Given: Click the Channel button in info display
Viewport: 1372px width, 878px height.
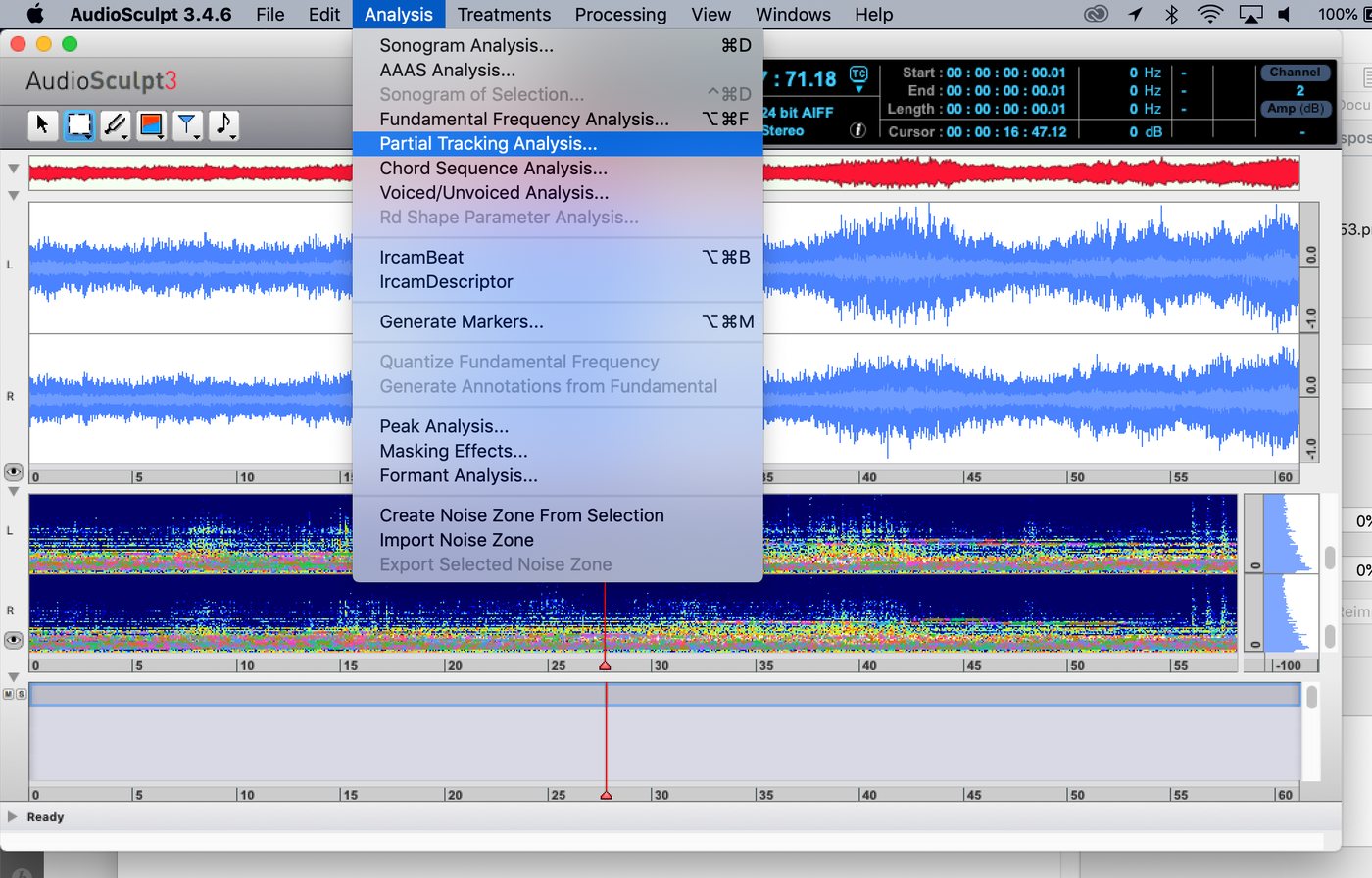Looking at the screenshot, I should click(x=1295, y=73).
